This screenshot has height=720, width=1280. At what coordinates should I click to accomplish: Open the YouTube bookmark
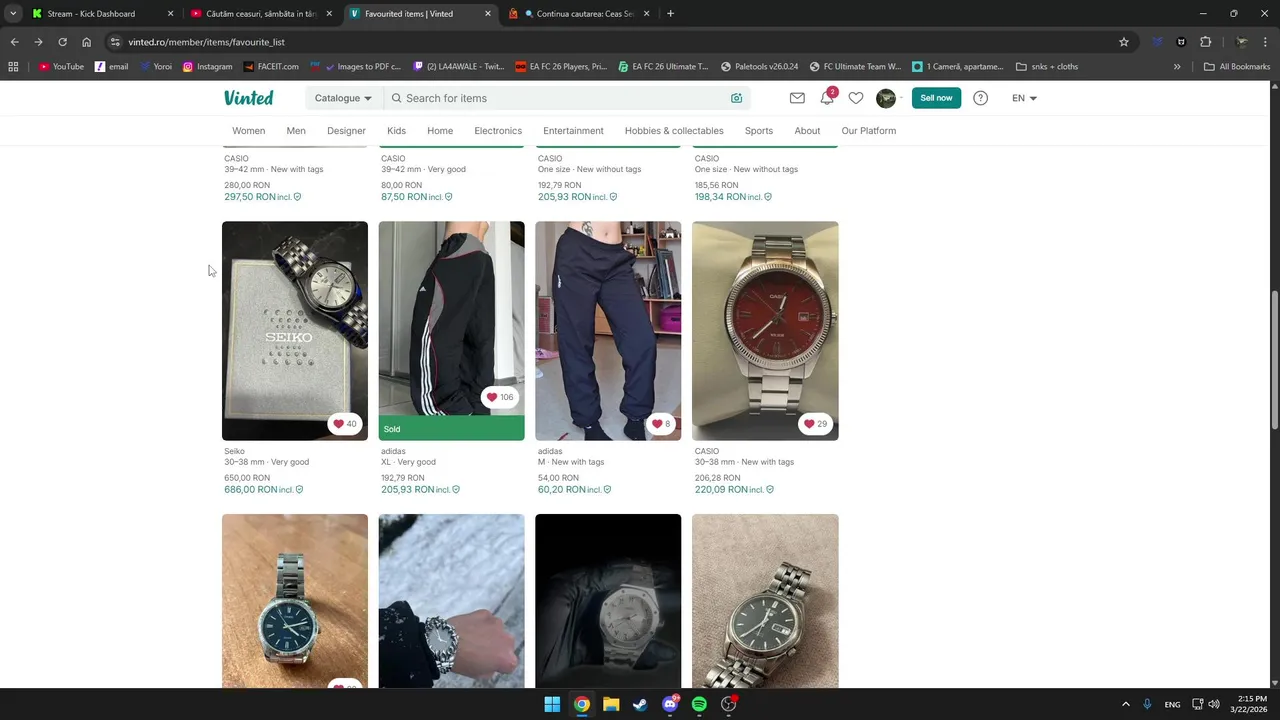pos(61,67)
